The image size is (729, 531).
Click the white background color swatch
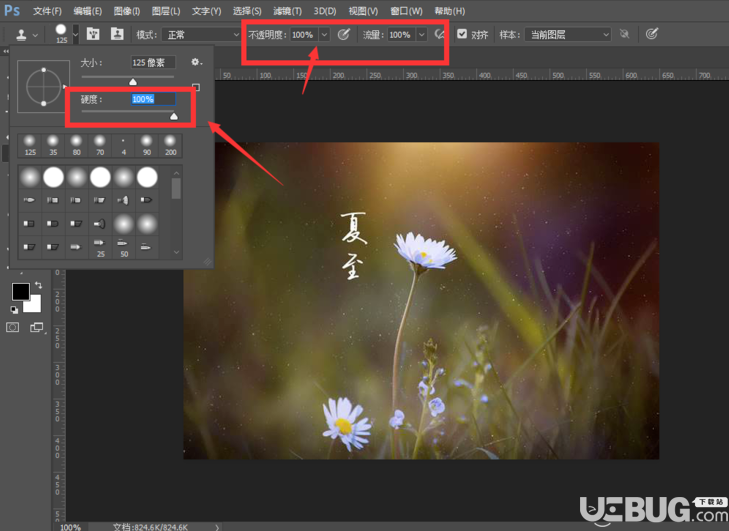33,305
